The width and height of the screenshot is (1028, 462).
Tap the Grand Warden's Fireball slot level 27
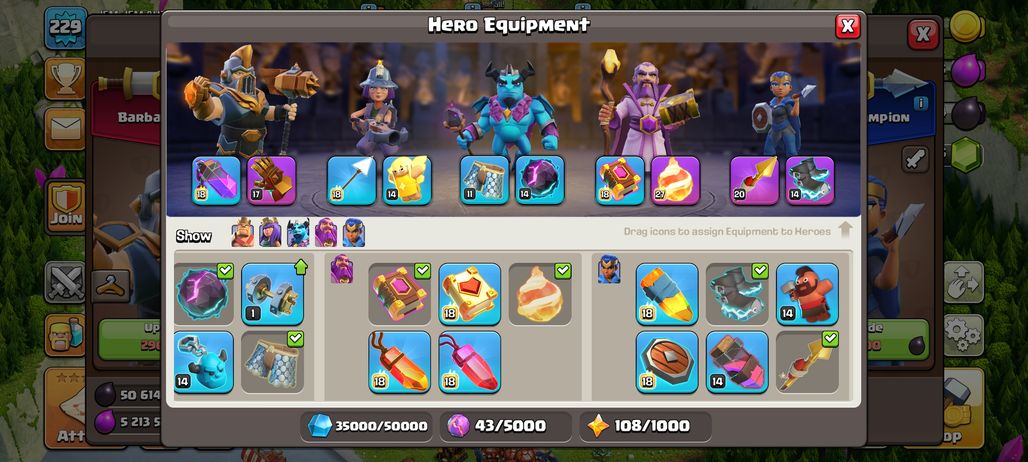(675, 180)
